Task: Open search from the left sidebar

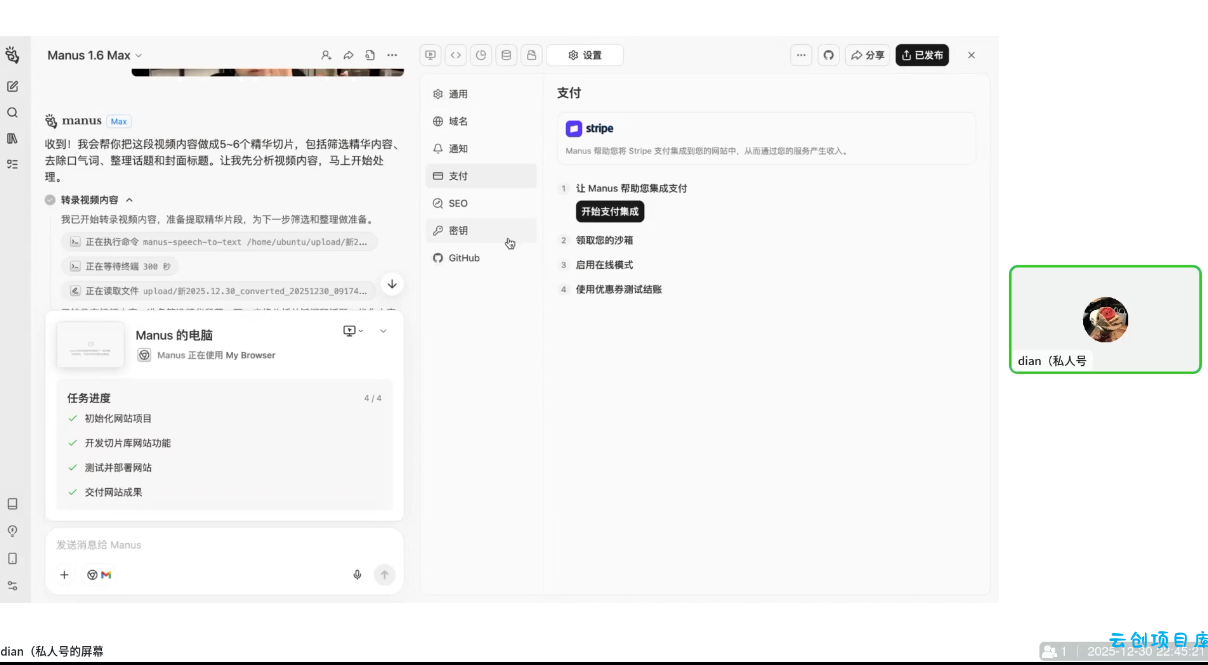Action: (x=13, y=113)
